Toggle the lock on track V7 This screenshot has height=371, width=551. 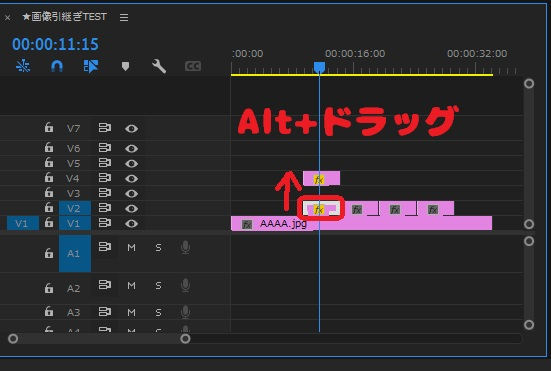pyautogui.click(x=49, y=127)
